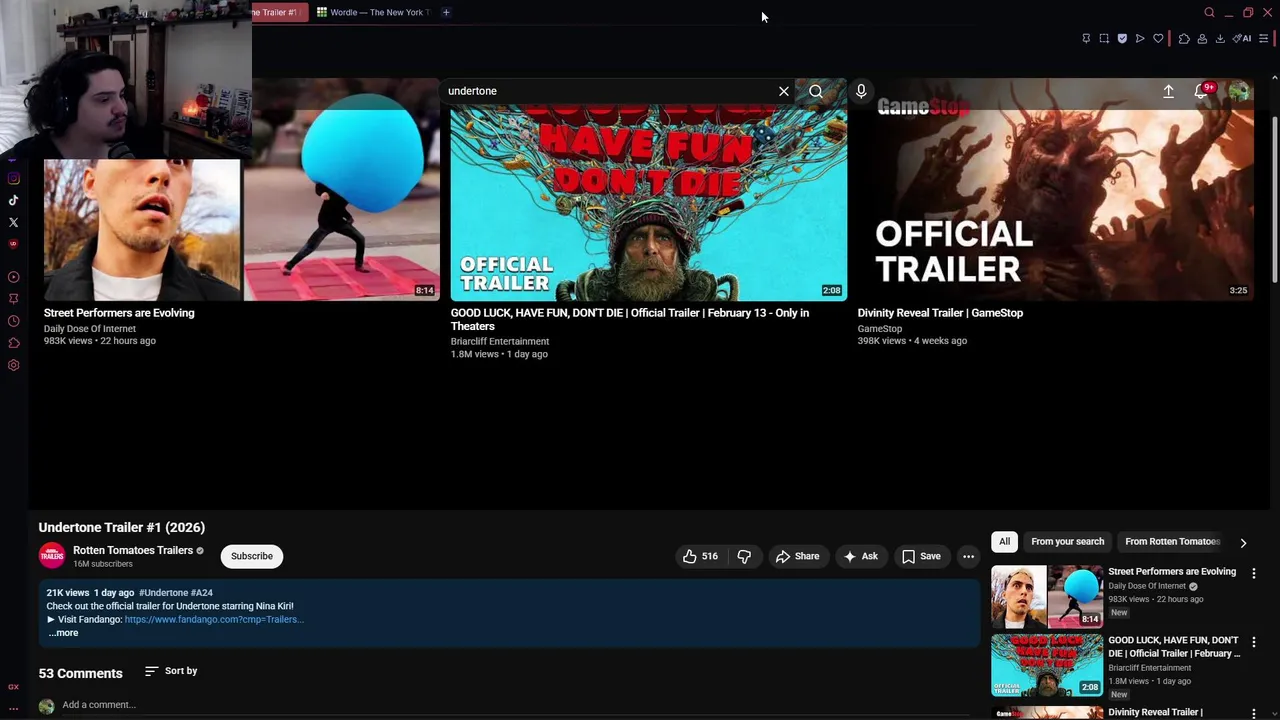Open the YouTube account avatar menu
This screenshot has width=1280, height=720.
(1239, 91)
